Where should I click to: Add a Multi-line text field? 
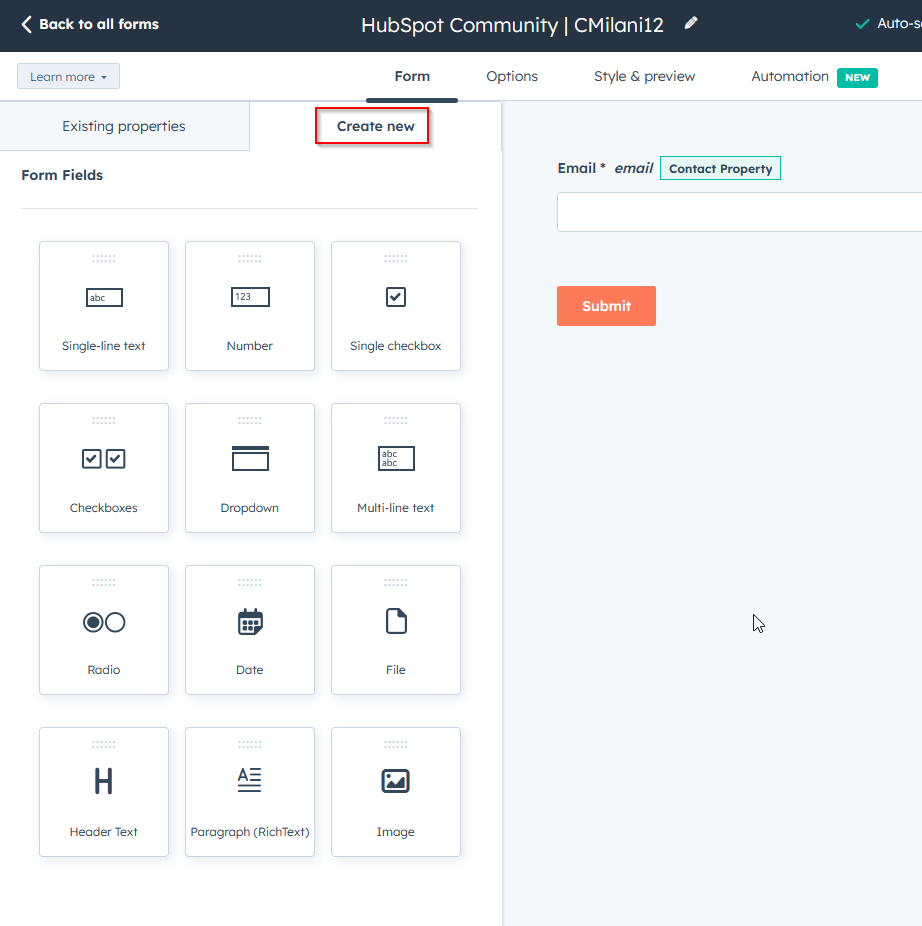(395, 468)
